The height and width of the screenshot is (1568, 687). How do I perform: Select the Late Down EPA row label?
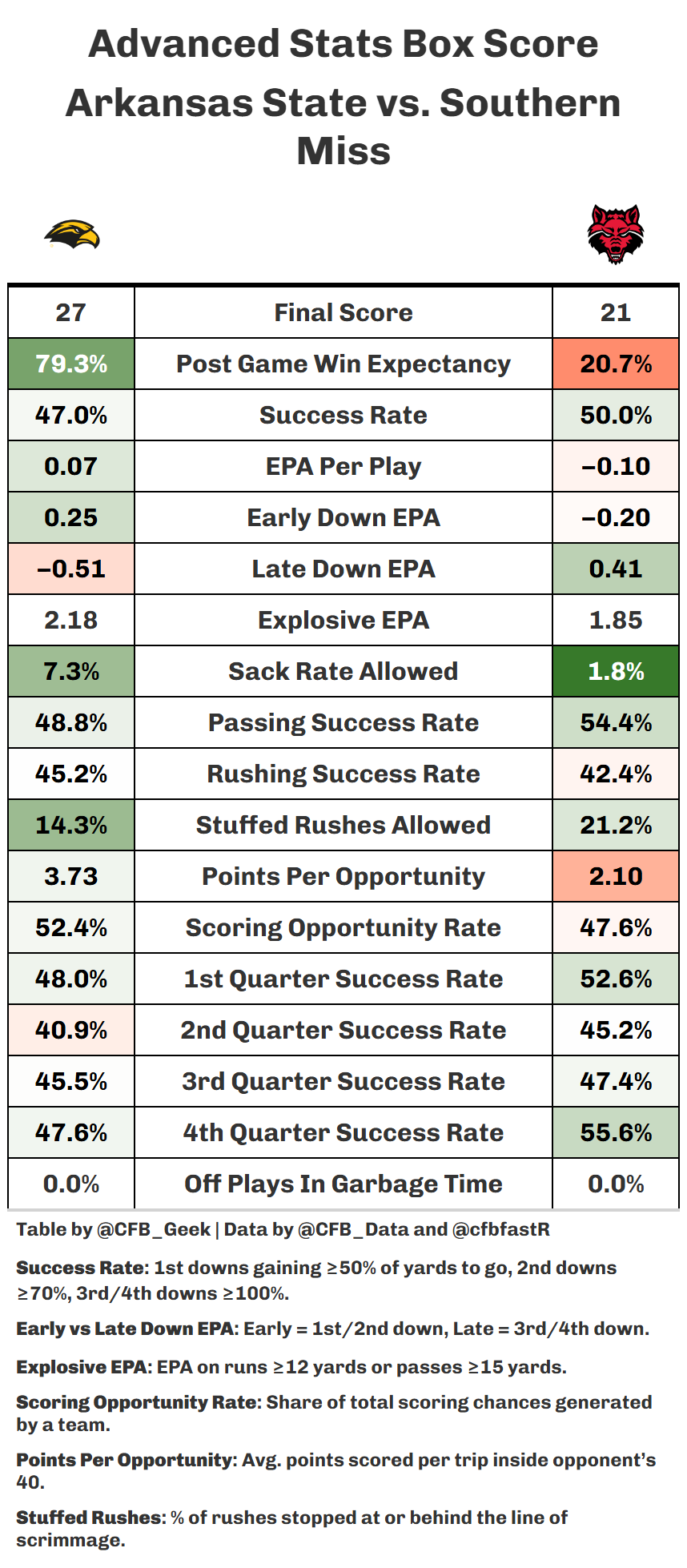(343, 569)
